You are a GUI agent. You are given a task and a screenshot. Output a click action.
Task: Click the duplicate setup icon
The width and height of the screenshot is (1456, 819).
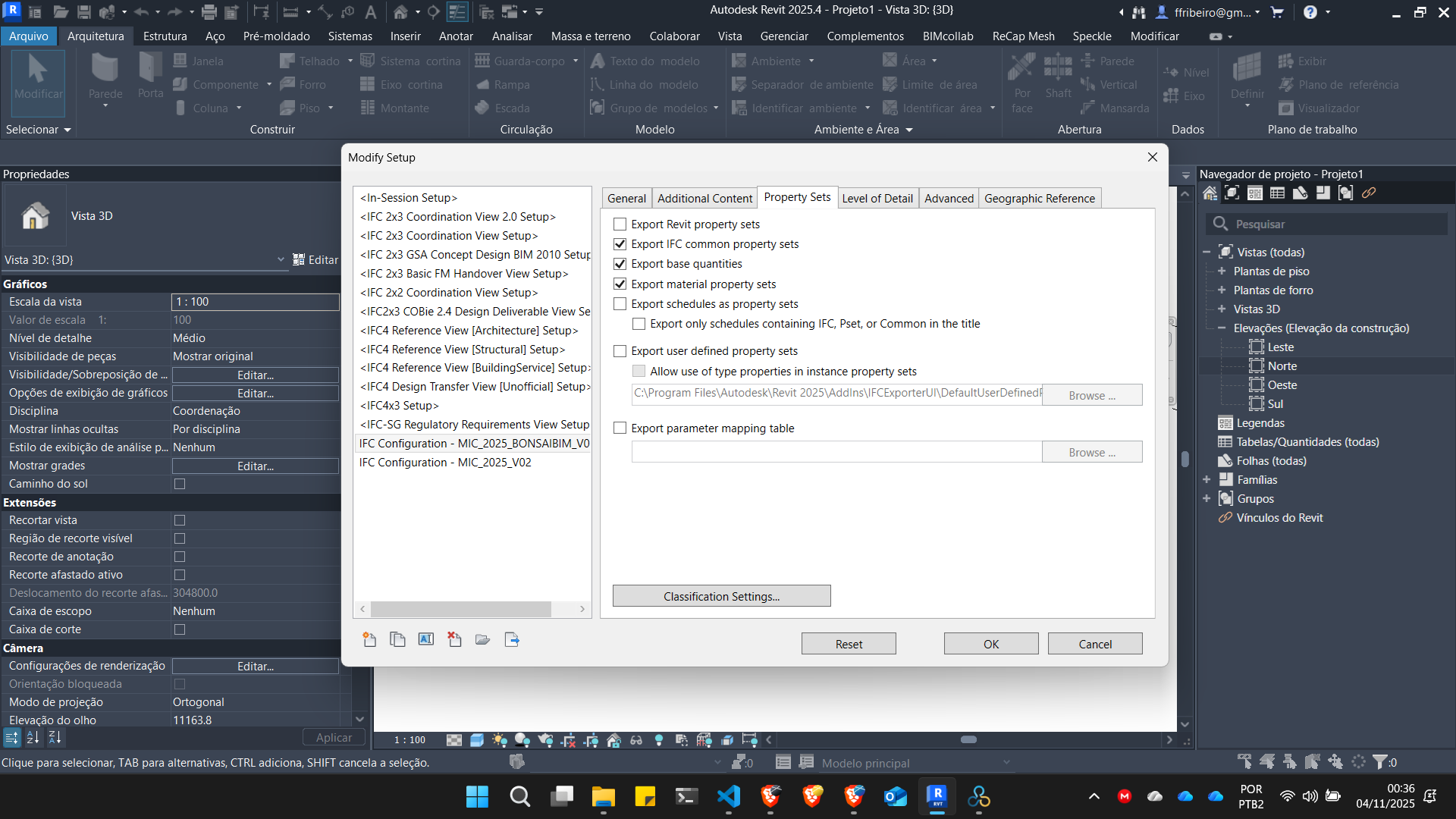coord(397,640)
